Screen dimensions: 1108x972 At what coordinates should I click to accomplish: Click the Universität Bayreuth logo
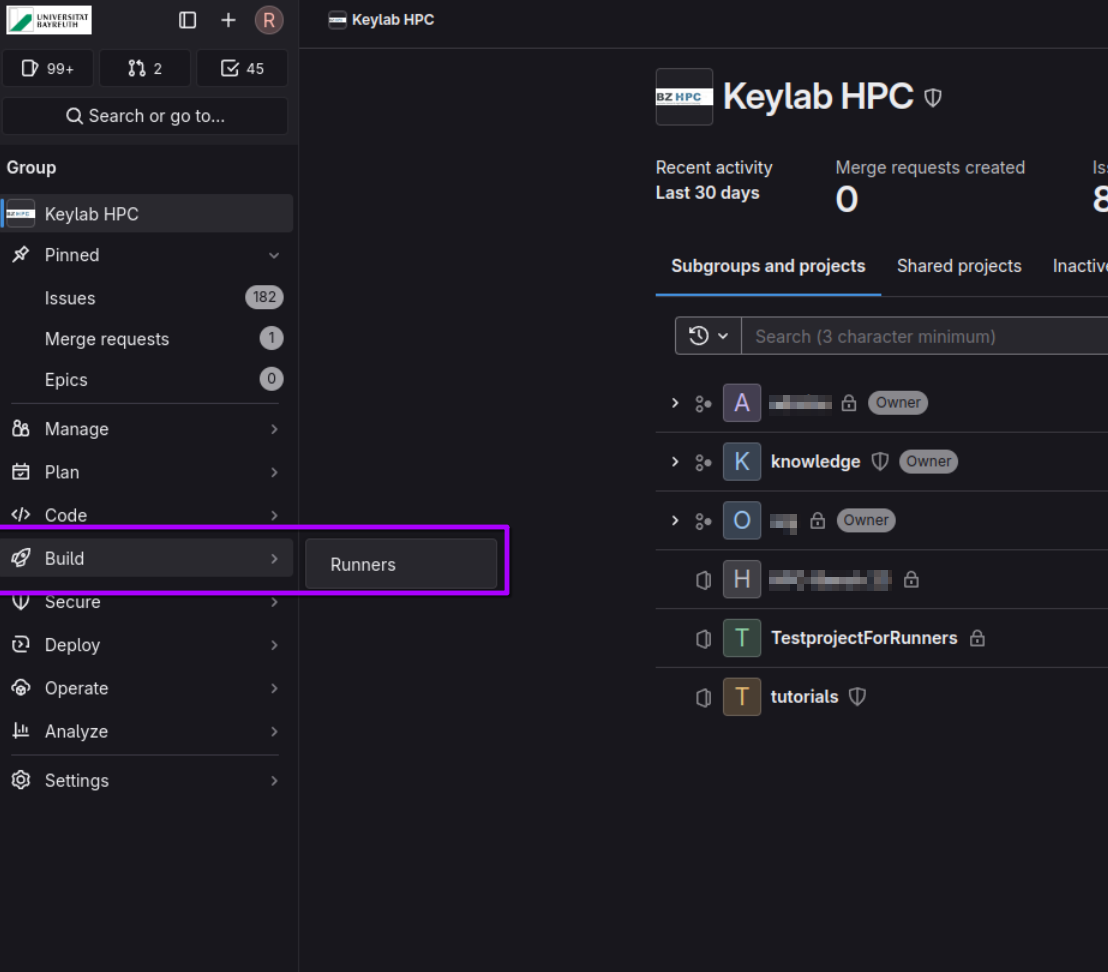[49, 20]
